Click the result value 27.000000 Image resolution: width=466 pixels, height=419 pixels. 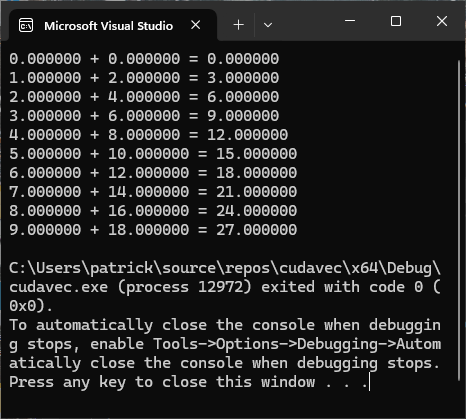(x=257, y=230)
